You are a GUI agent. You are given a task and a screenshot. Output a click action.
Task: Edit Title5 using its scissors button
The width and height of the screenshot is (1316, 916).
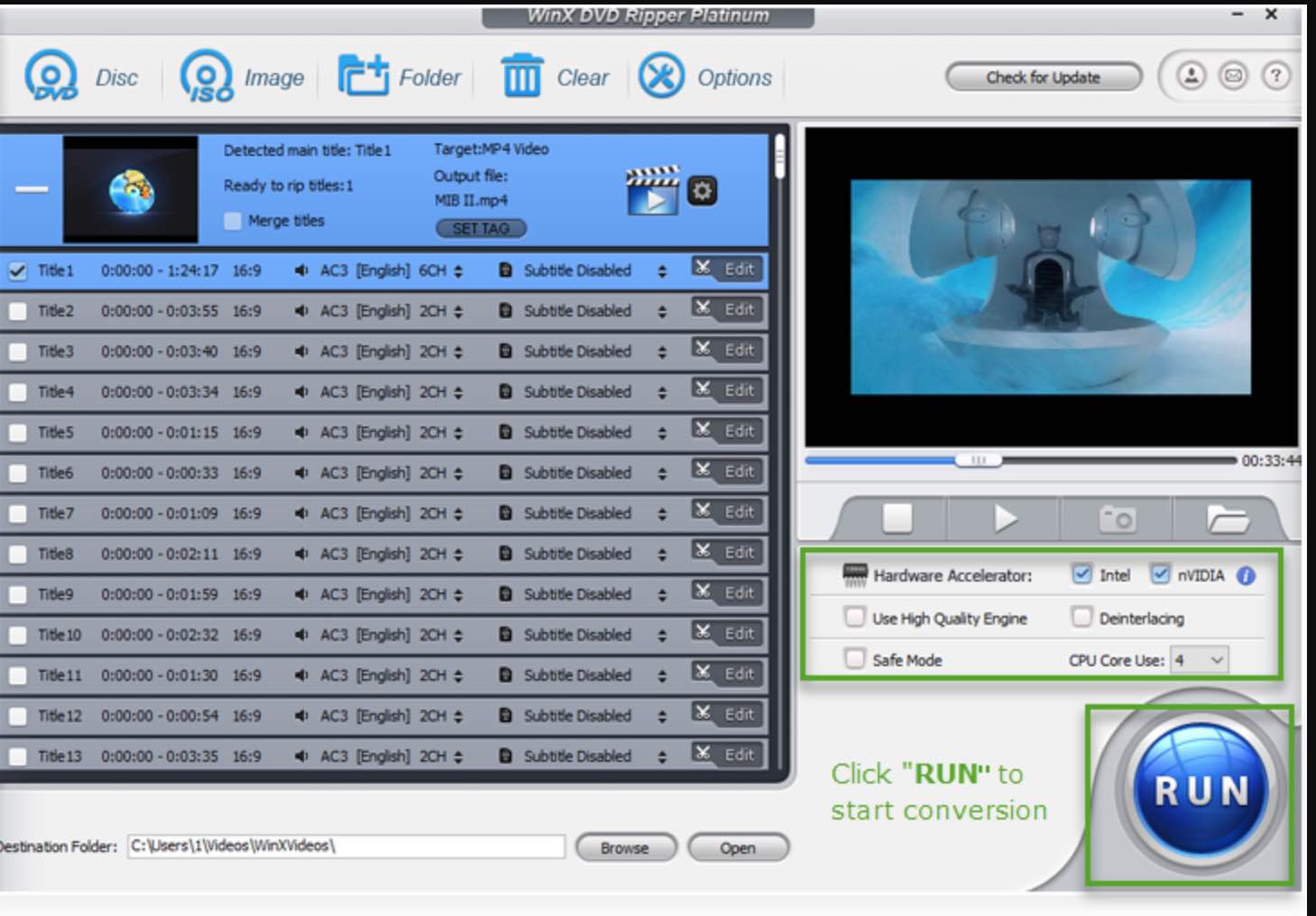tap(727, 431)
